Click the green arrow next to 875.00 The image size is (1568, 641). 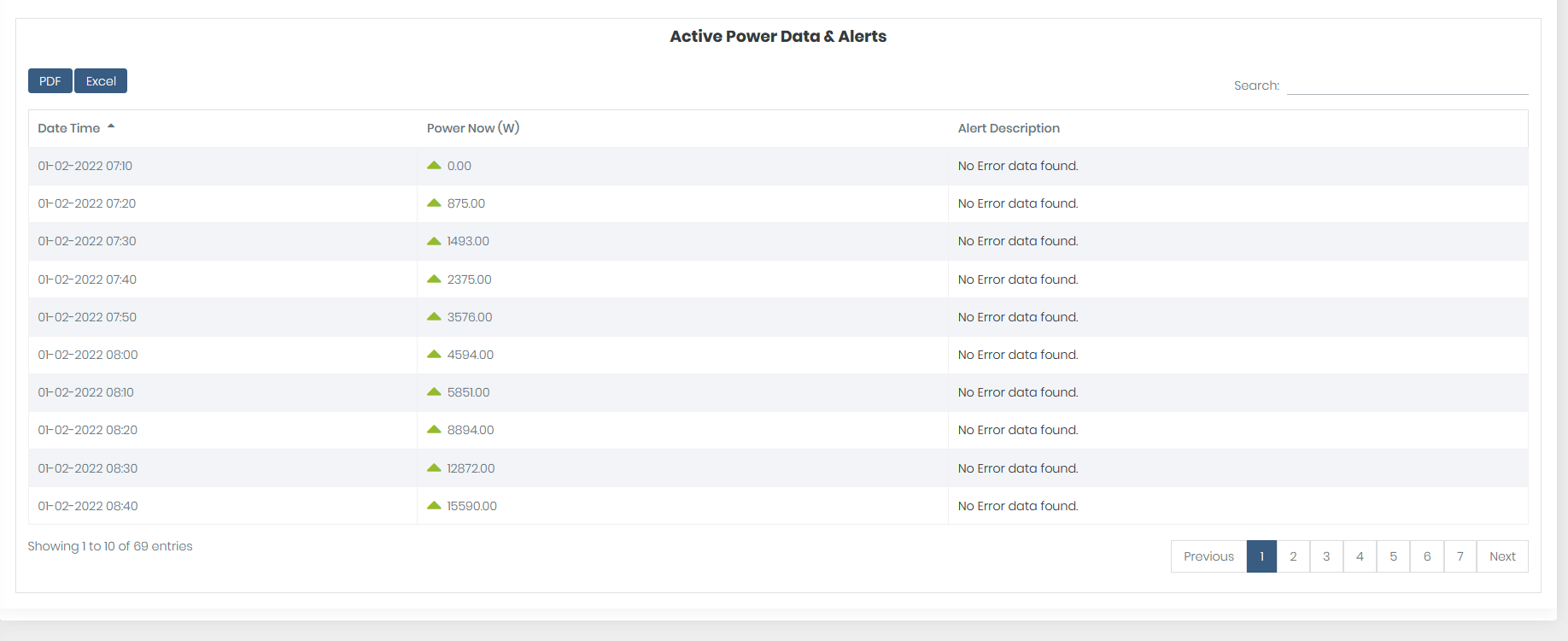coord(434,203)
